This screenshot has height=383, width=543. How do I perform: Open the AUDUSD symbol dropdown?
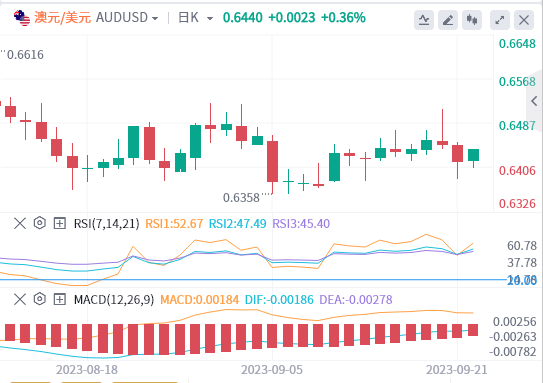[127, 17]
